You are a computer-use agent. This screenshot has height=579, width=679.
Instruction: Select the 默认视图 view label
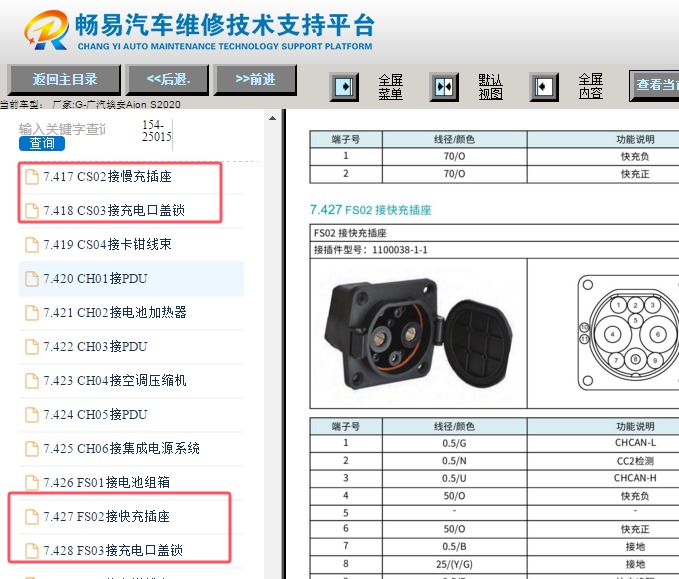[490, 87]
